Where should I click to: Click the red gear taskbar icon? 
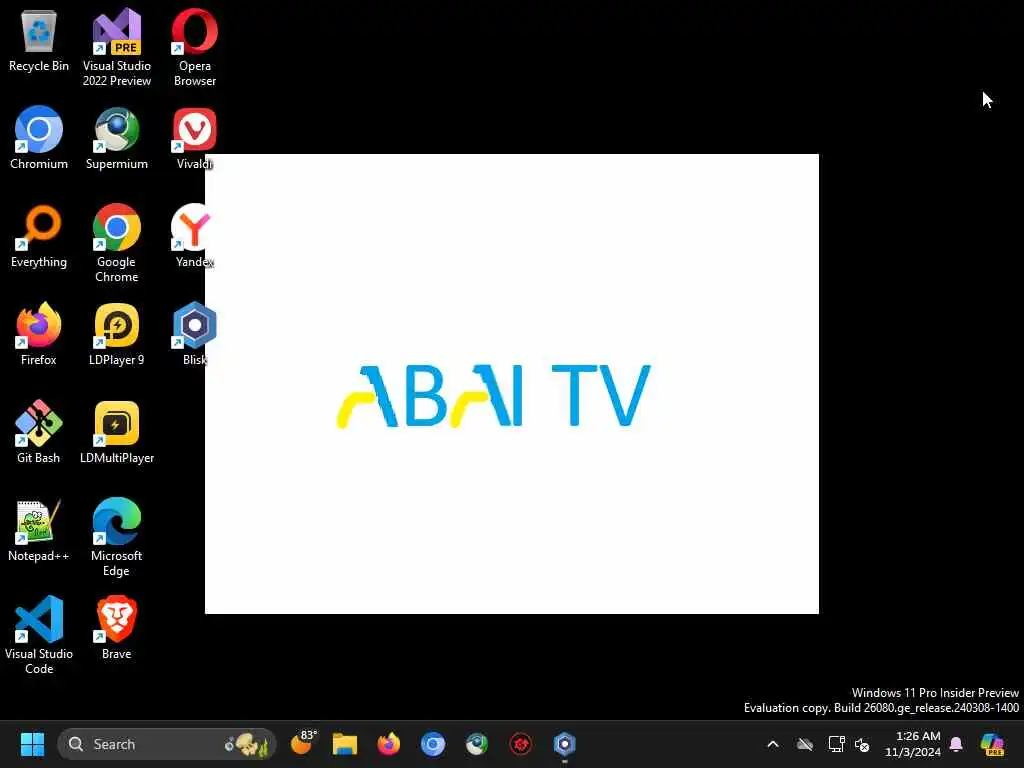pyautogui.click(x=520, y=744)
